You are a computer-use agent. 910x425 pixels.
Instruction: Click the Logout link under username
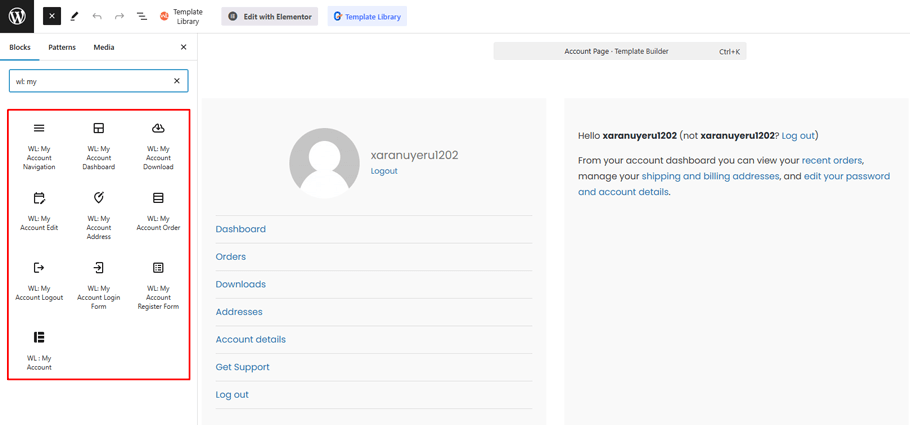click(x=384, y=171)
